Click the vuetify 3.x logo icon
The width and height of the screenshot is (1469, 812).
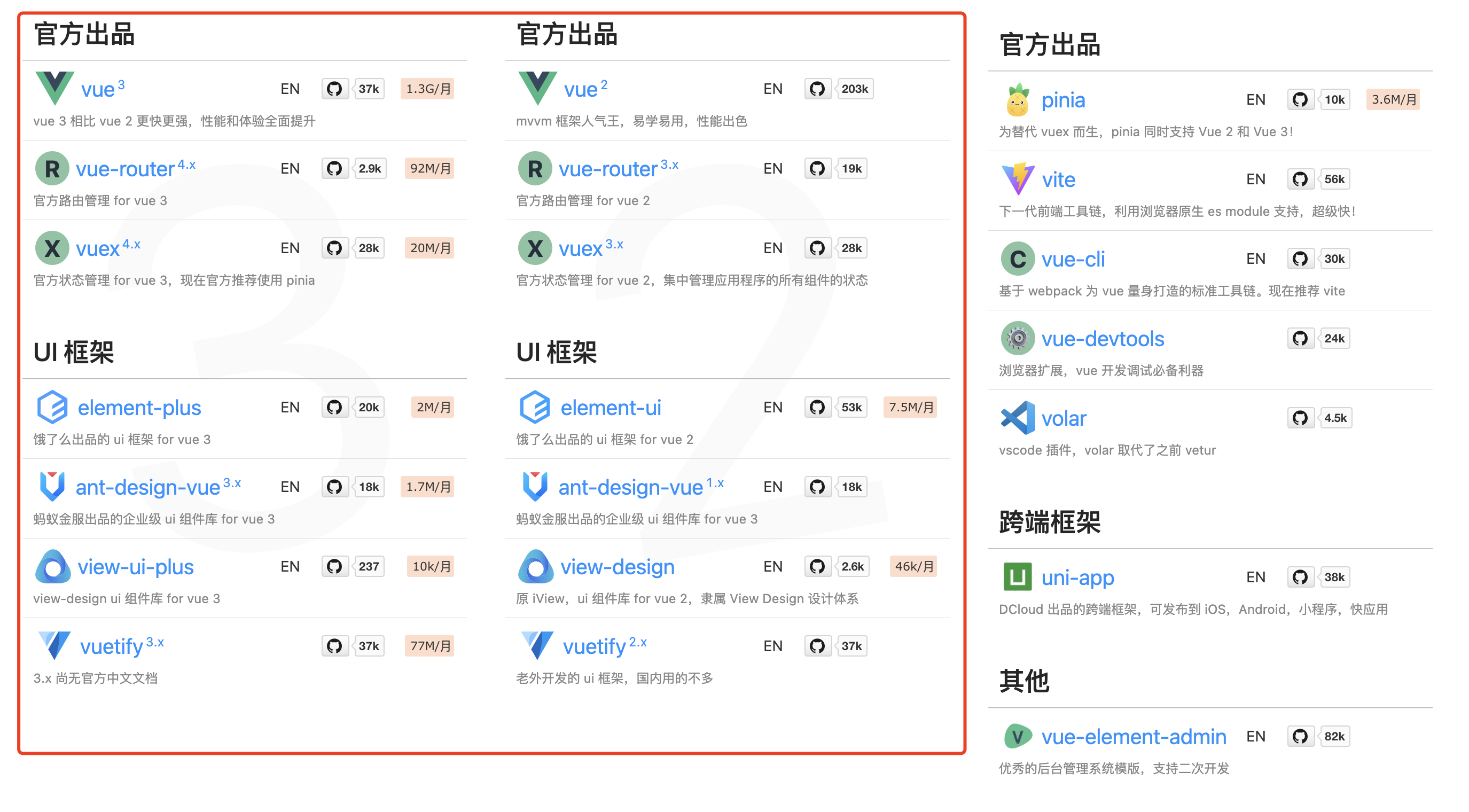[54, 645]
